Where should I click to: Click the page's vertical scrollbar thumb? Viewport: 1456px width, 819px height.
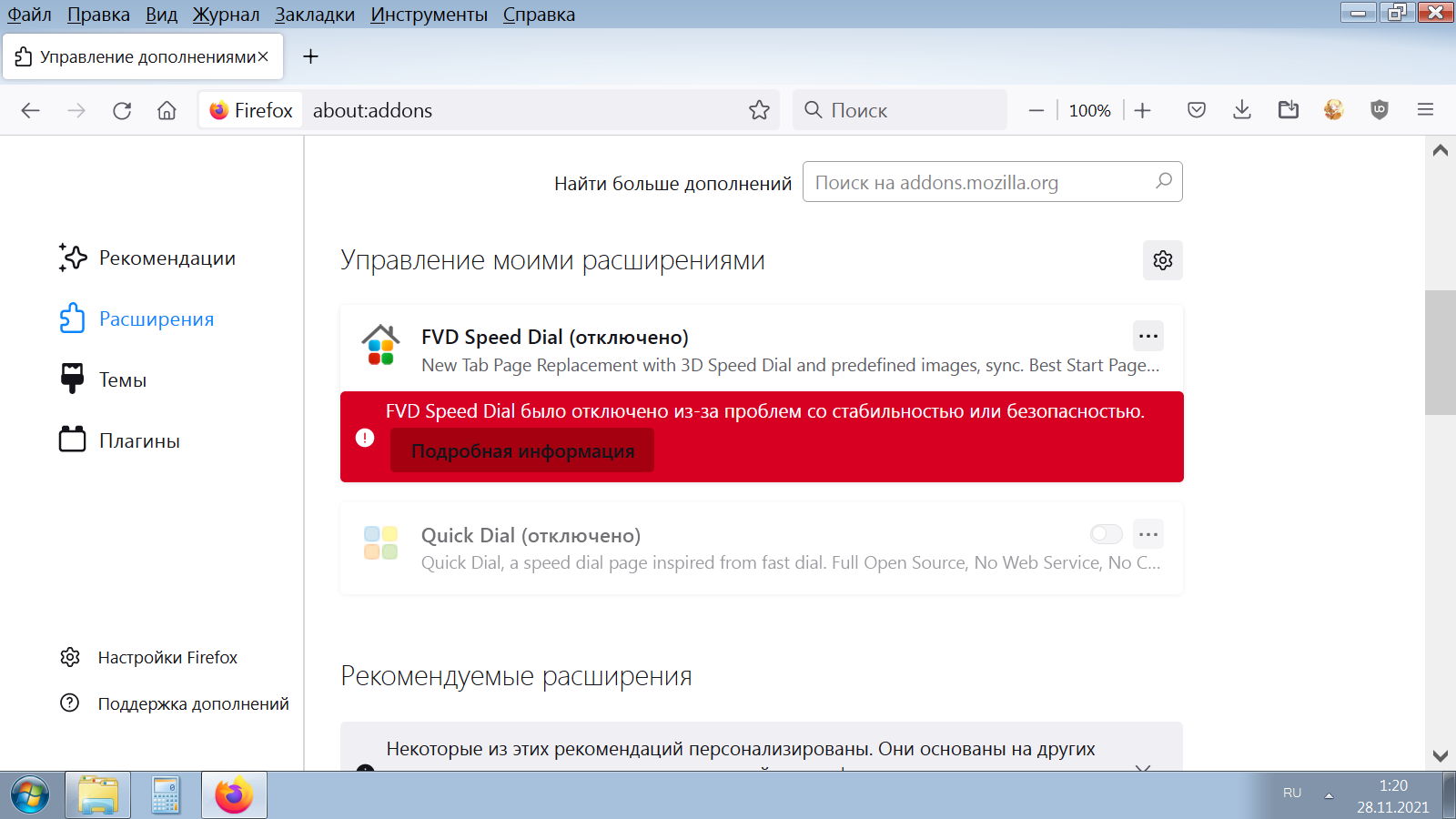click(1440, 353)
